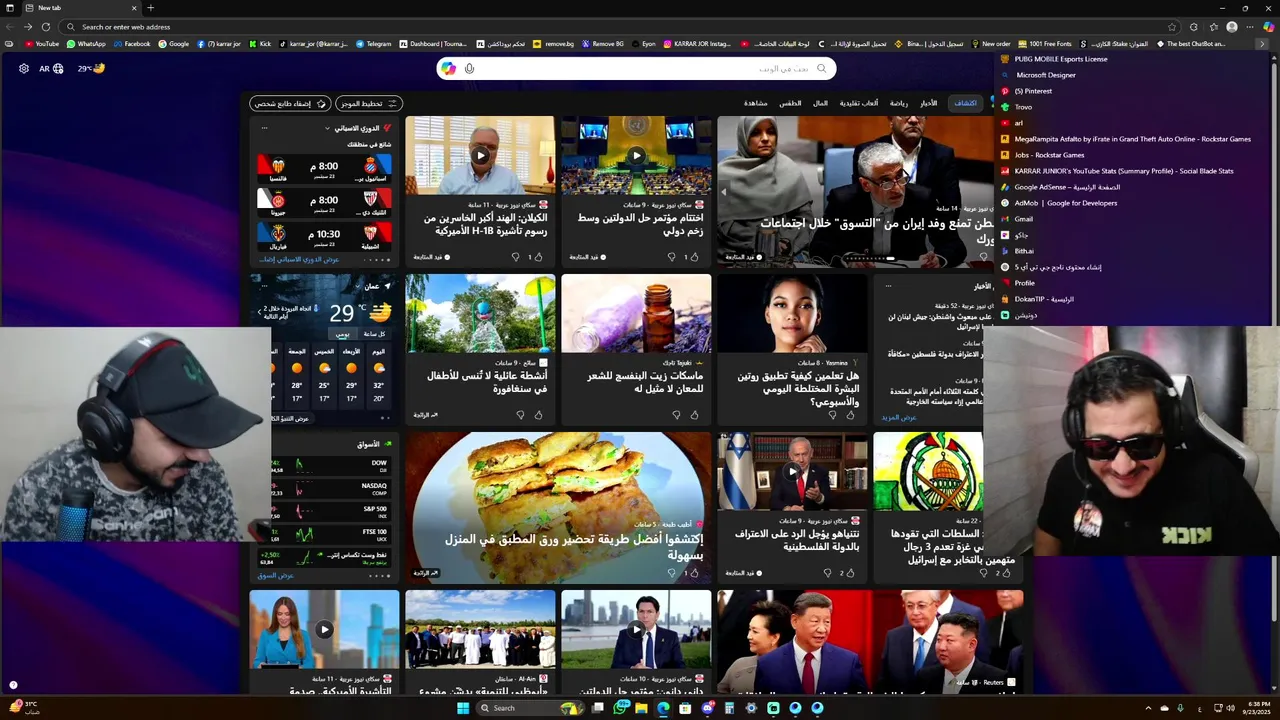Select the اكتشاف feed tab

[x=965, y=103]
